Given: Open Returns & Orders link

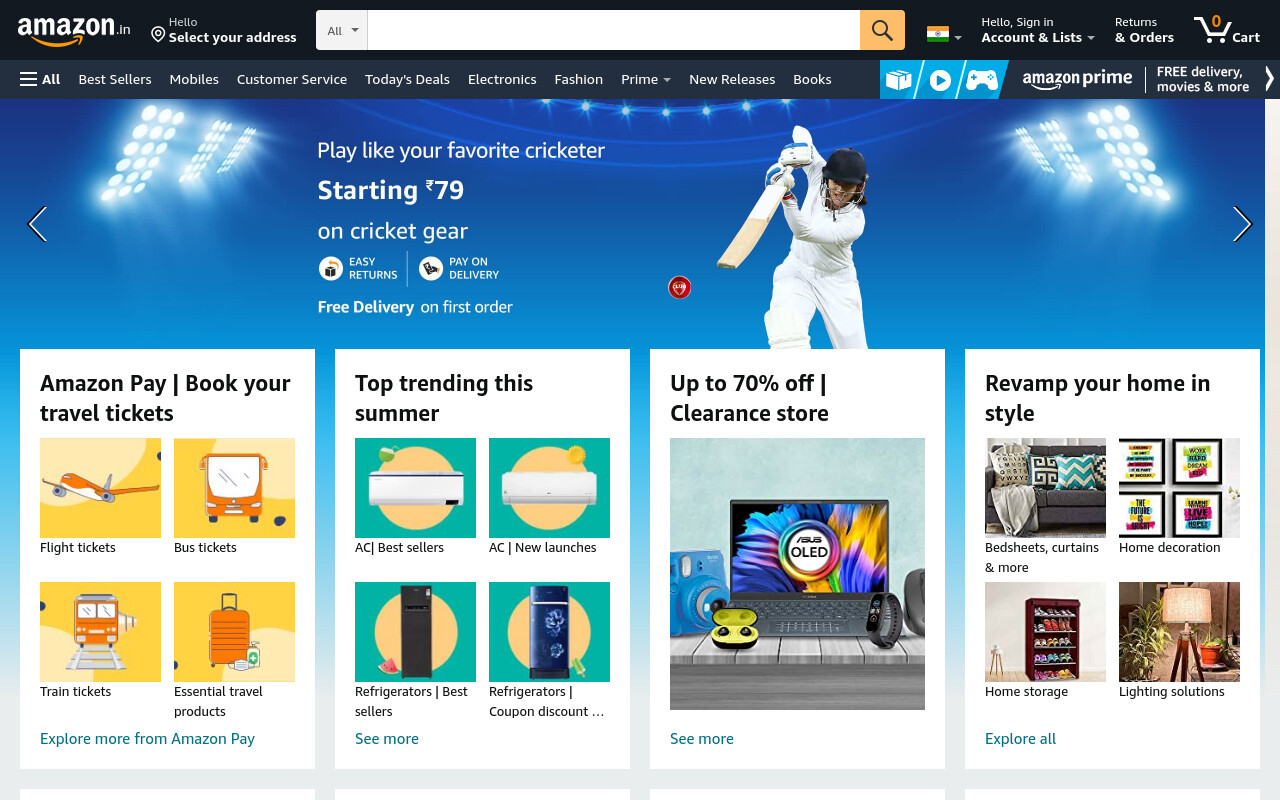Looking at the screenshot, I should pos(1144,30).
